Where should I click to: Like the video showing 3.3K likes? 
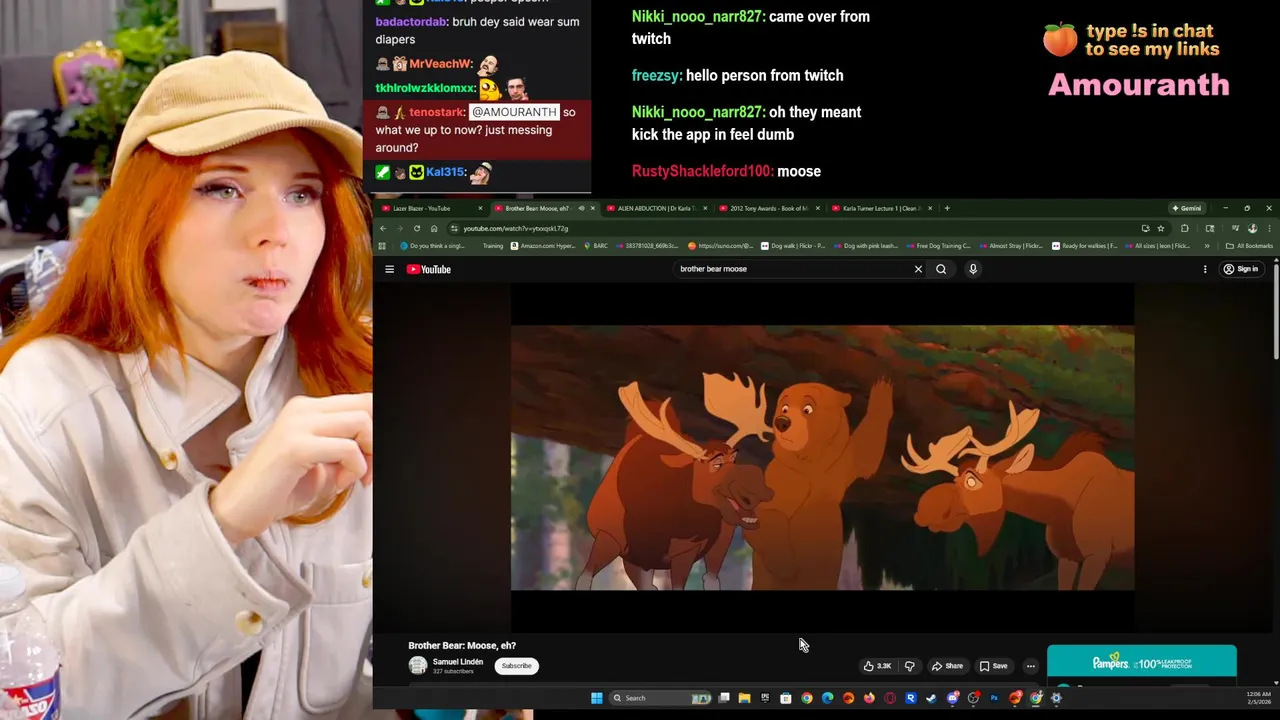coord(878,666)
